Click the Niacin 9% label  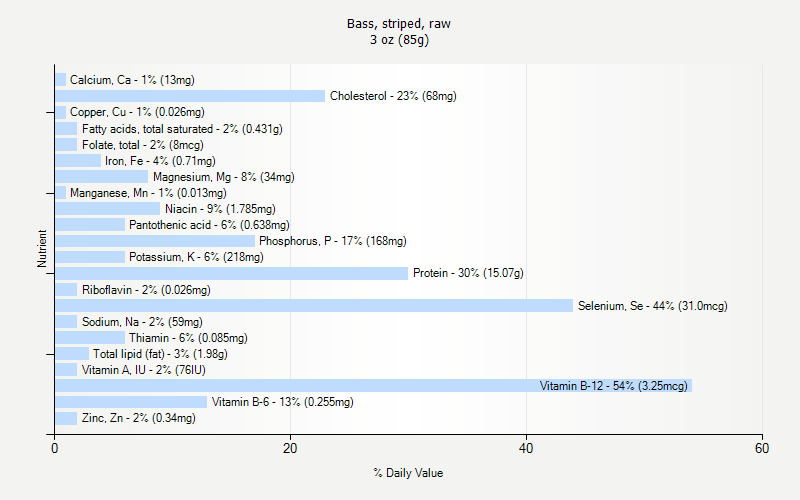(x=220, y=209)
